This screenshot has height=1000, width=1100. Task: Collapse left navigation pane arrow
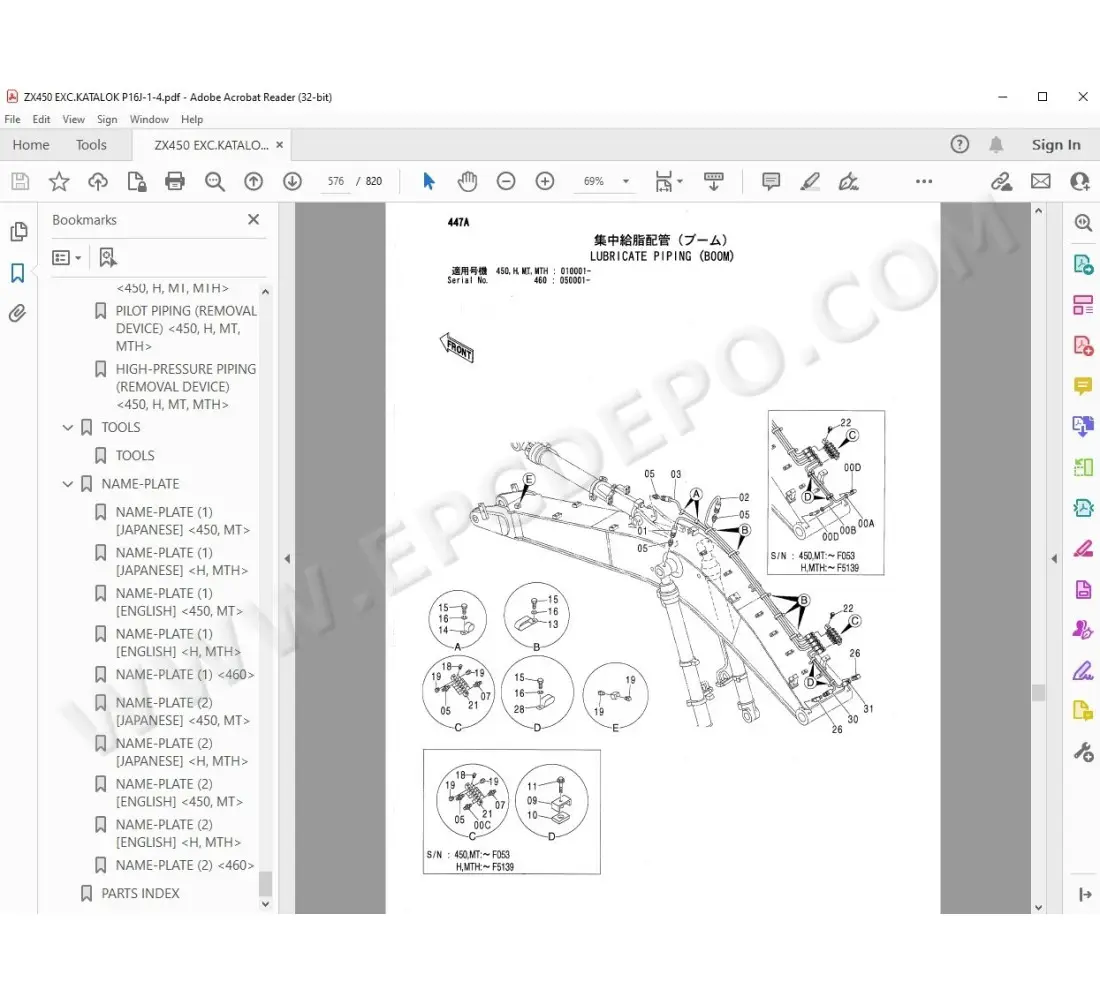coord(287,559)
